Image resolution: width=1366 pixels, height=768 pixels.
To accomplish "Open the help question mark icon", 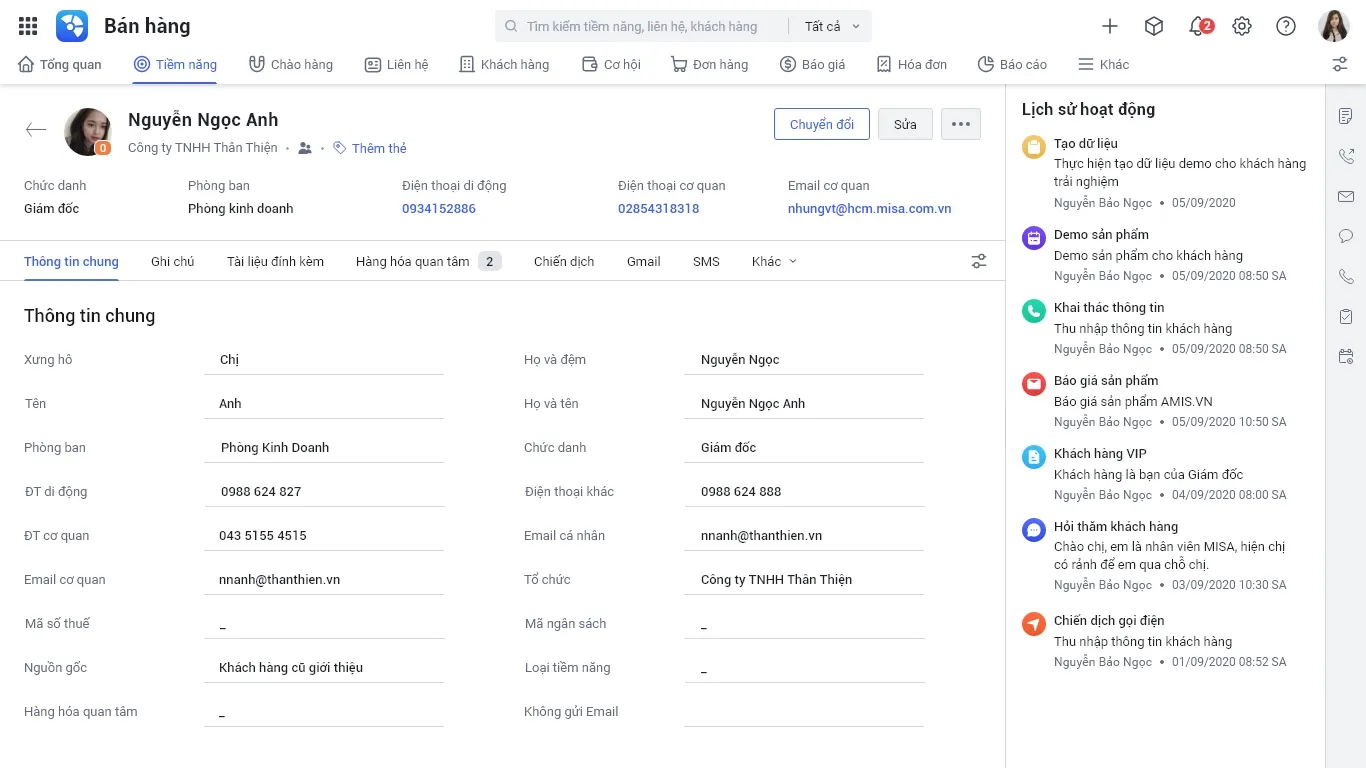I will pos(1286,26).
